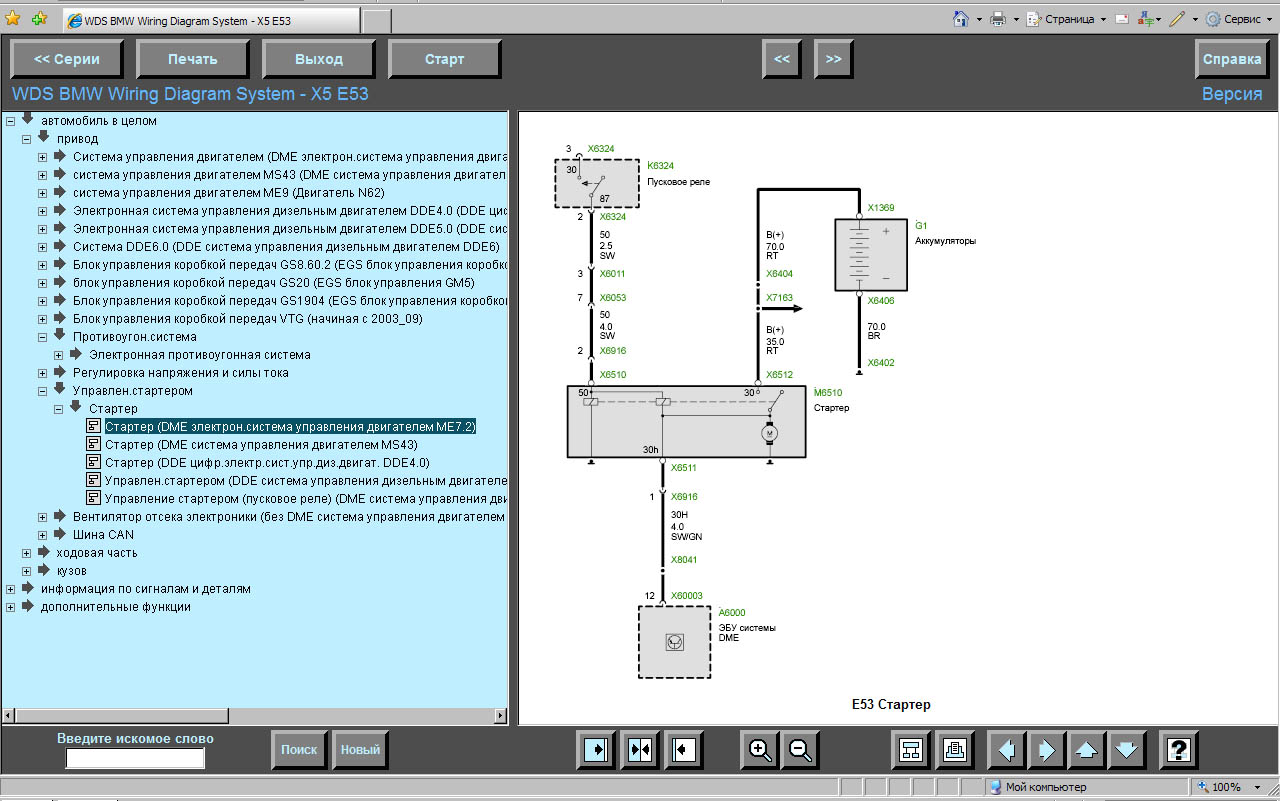The width and height of the screenshot is (1280, 801).
Task: Open the hierarchy structure icon in bottom toolbar
Action: 911,749
